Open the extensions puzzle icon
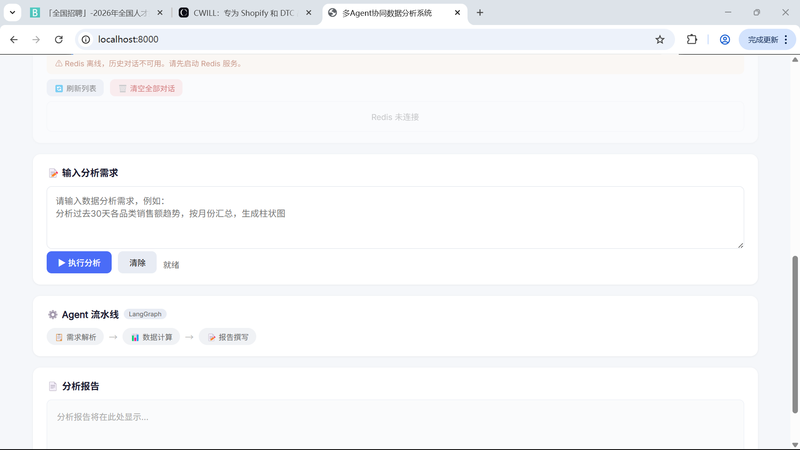Screen dimensions: 800x450 point(692,39)
